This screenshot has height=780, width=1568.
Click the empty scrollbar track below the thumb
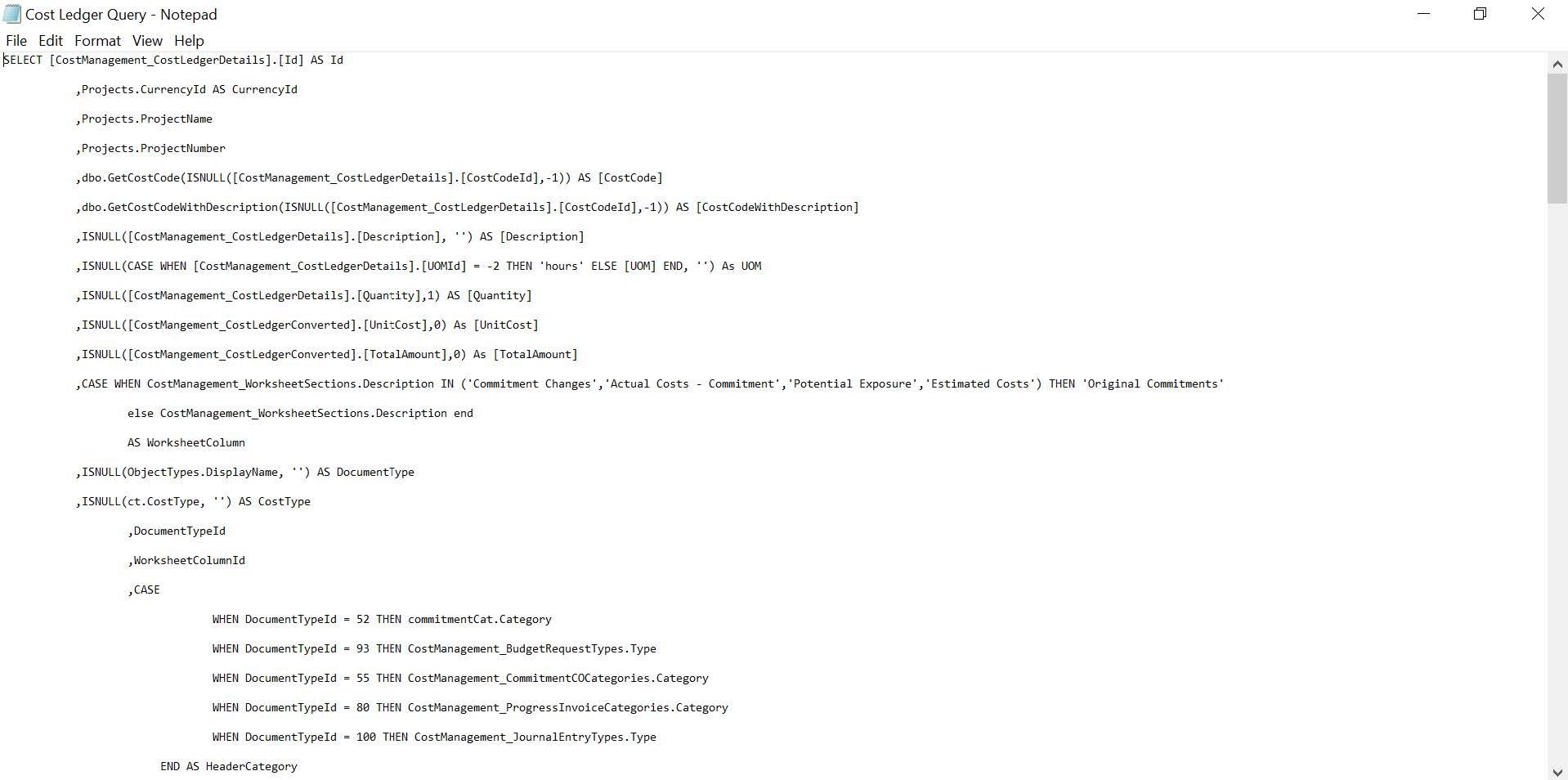tap(1557, 491)
